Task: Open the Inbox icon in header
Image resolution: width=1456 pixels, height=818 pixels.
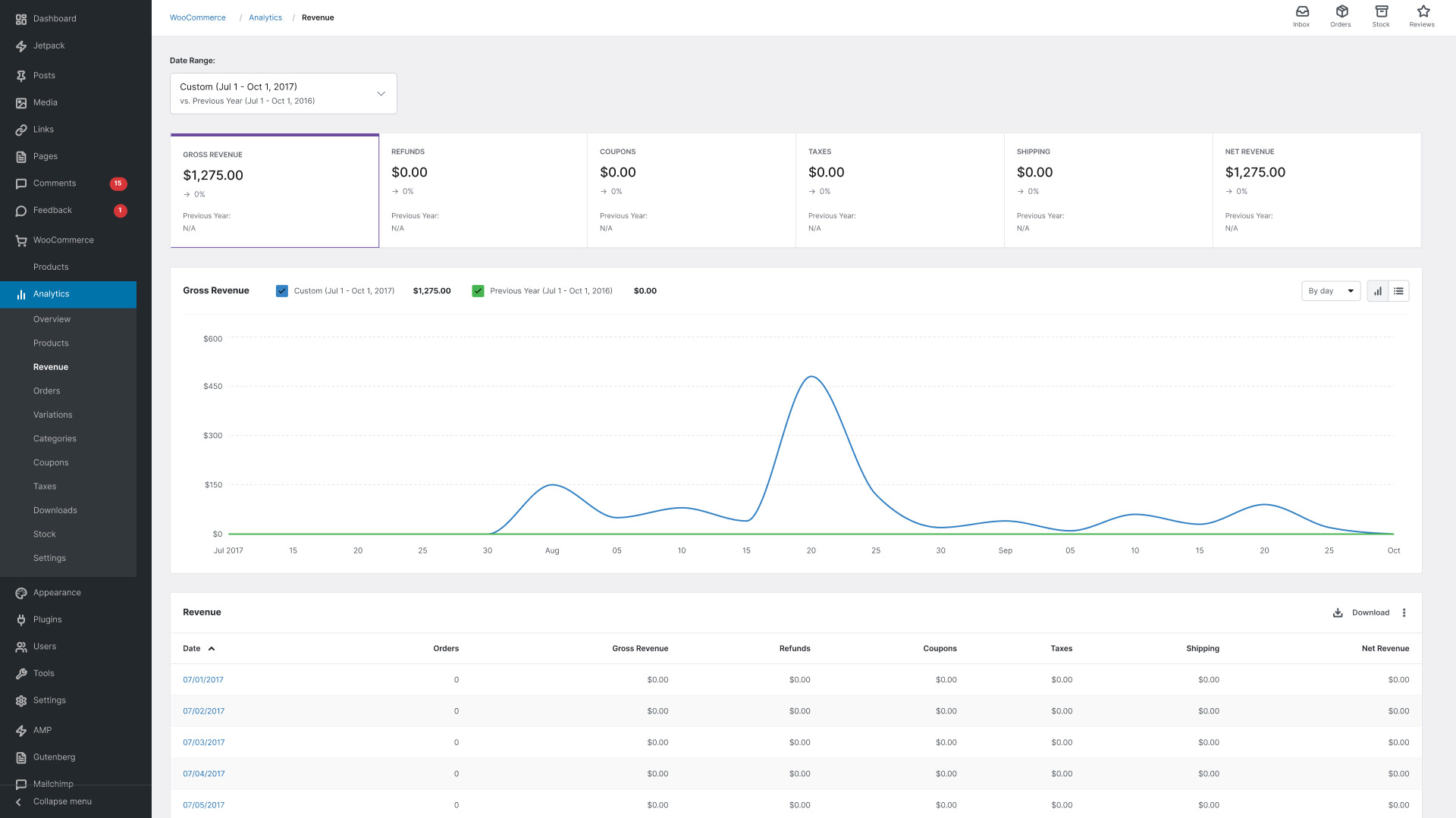Action: click(x=1301, y=11)
